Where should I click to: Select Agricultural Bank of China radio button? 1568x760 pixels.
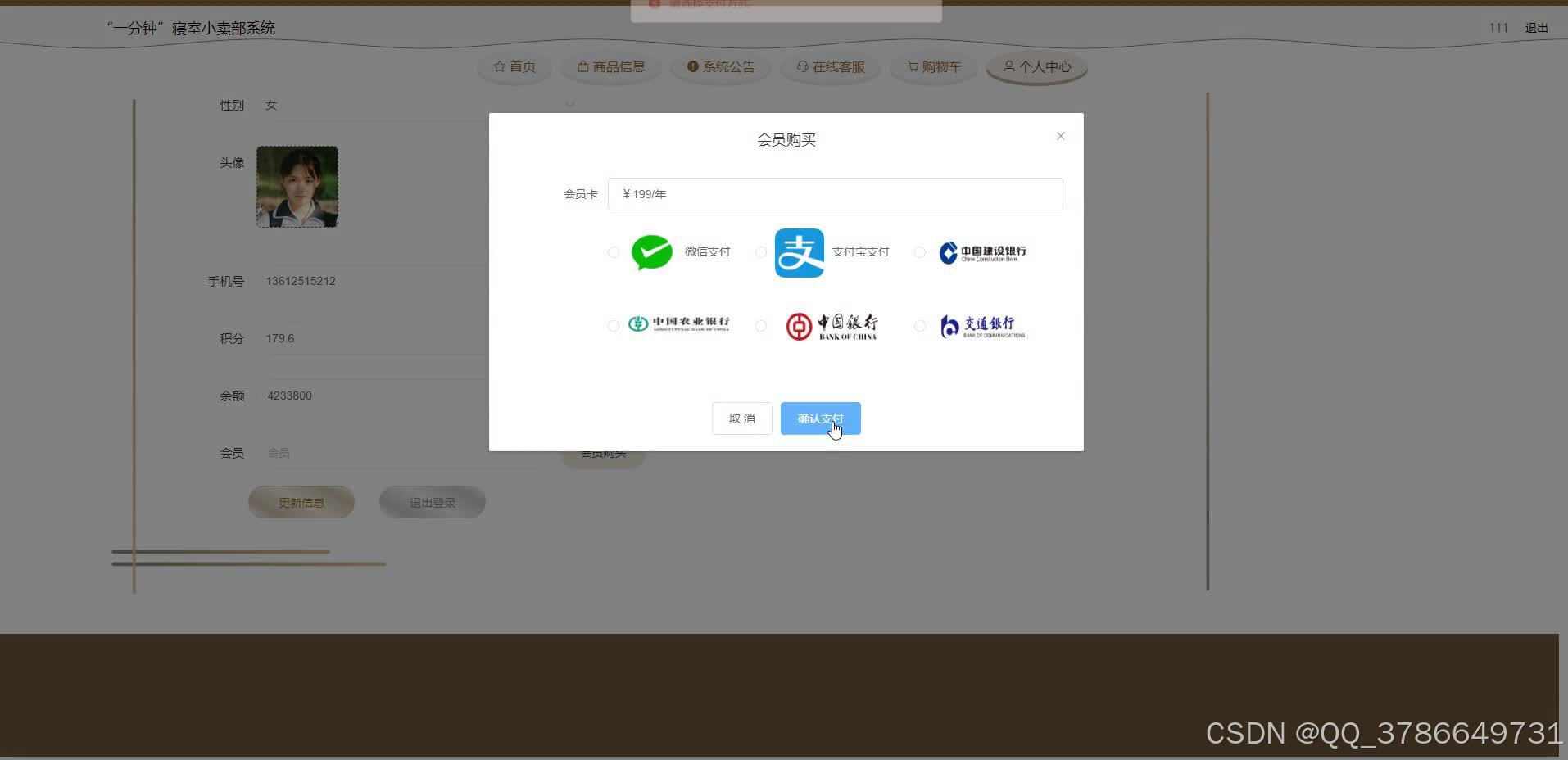click(614, 326)
